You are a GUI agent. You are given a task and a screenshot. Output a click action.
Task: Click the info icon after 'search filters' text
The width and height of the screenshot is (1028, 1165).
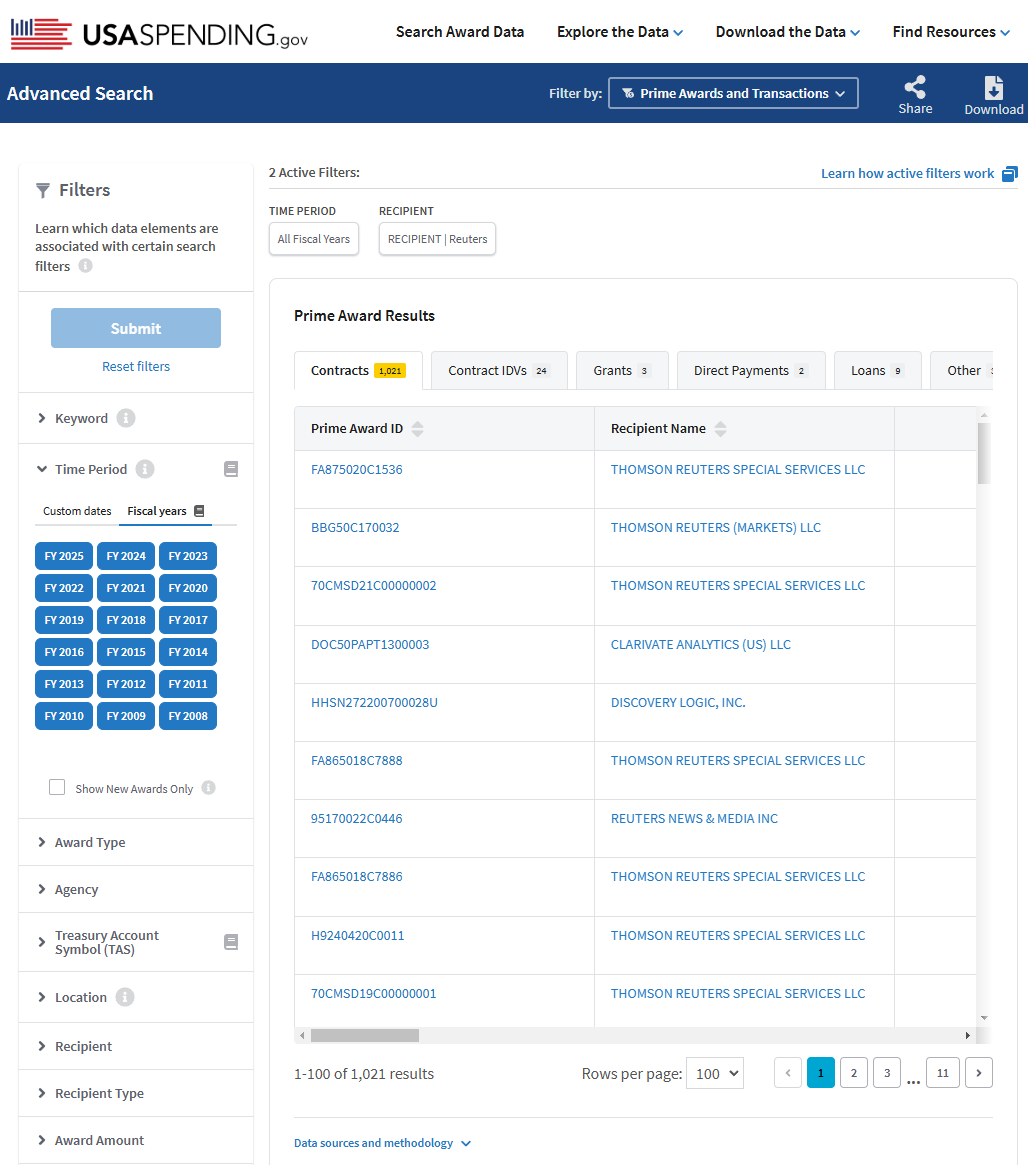pyautogui.click(x=85, y=265)
